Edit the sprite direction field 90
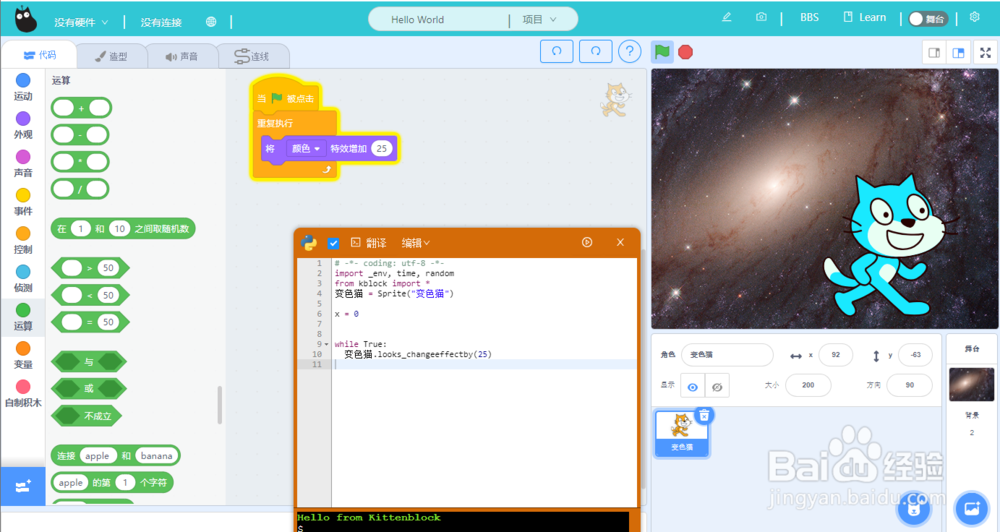 pos(909,385)
